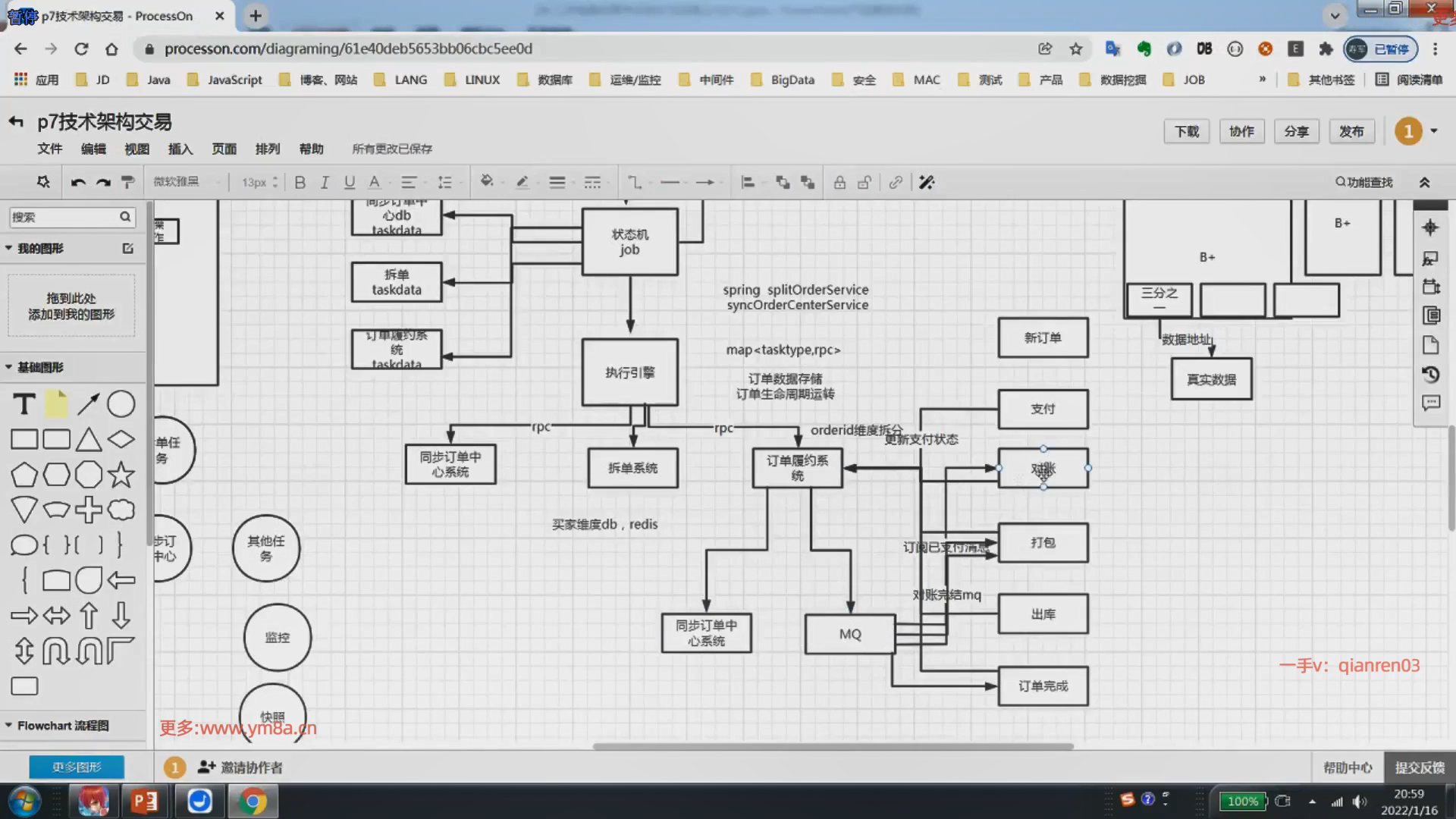Click the undo arrow in toolbar
This screenshot has height=819, width=1456.
(x=78, y=183)
